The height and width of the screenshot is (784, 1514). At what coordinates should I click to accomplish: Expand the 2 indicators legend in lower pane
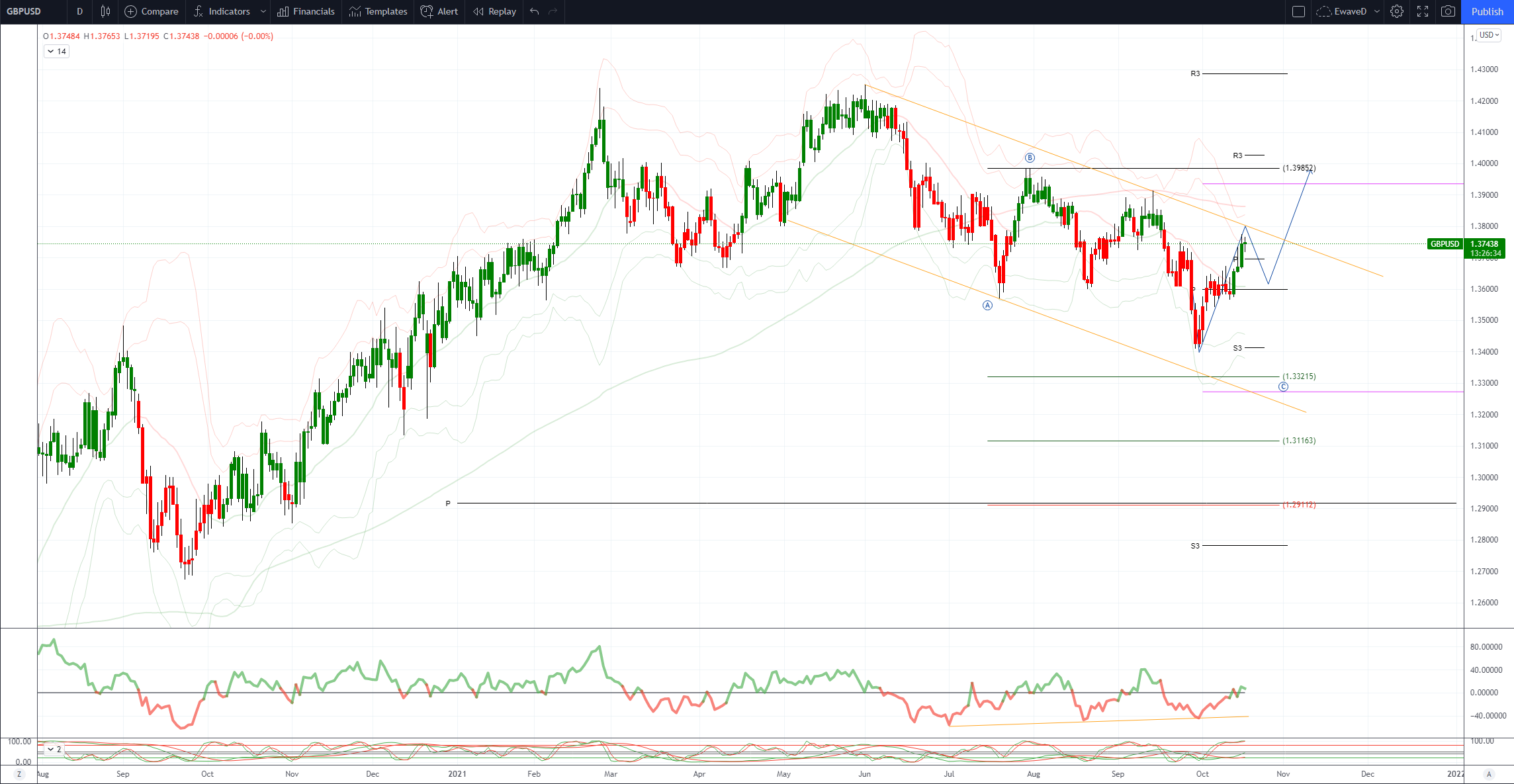(x=54, y=749)
